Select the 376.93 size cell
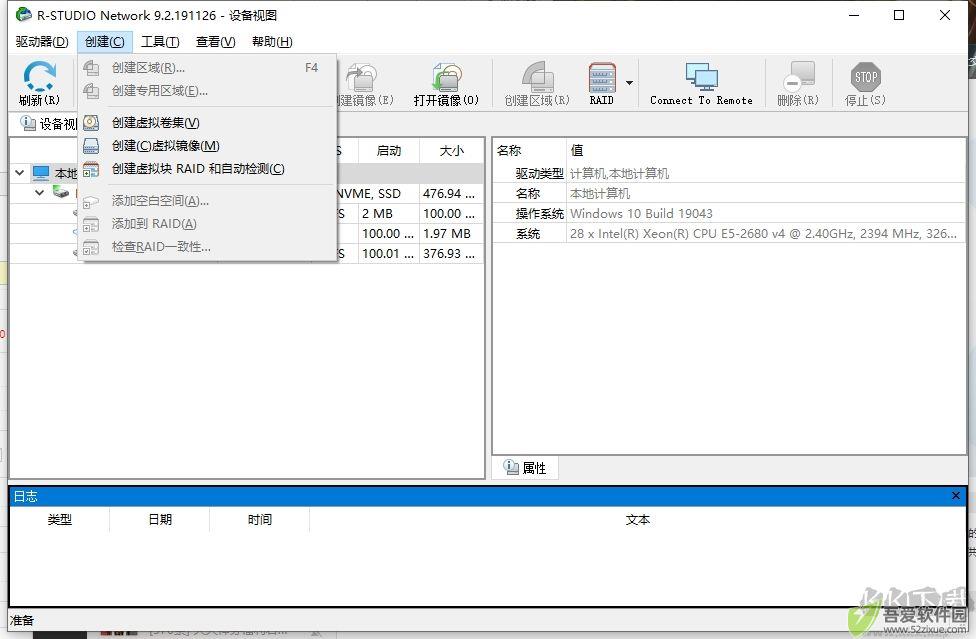This screenshot has width=976, height=639. [x=451, y=253]
